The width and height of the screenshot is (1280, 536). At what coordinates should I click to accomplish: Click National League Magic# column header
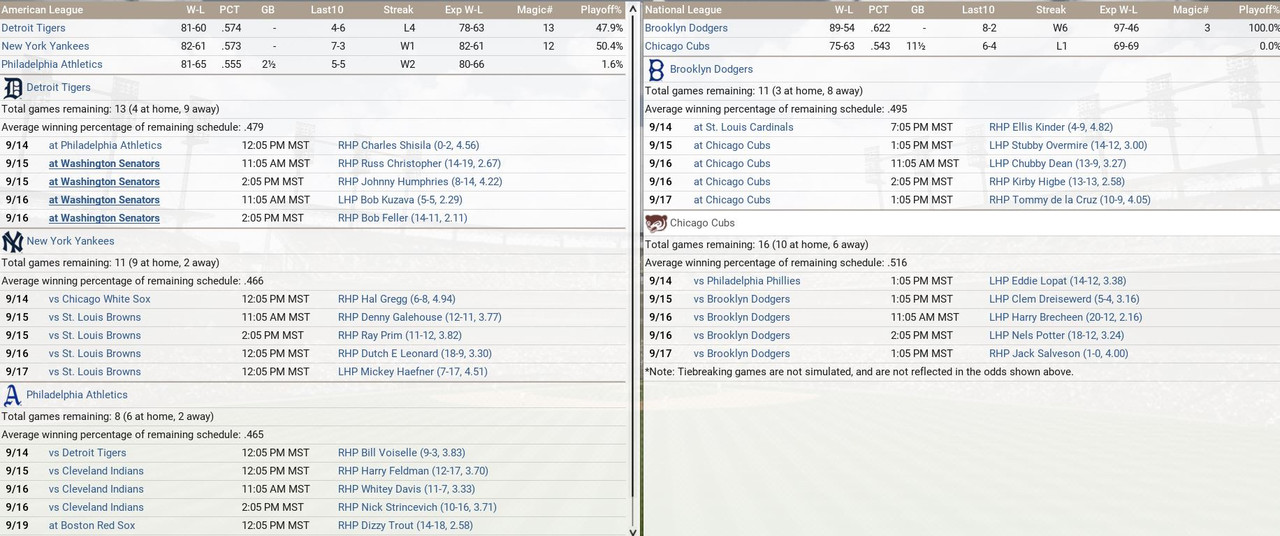point(1190,10)
